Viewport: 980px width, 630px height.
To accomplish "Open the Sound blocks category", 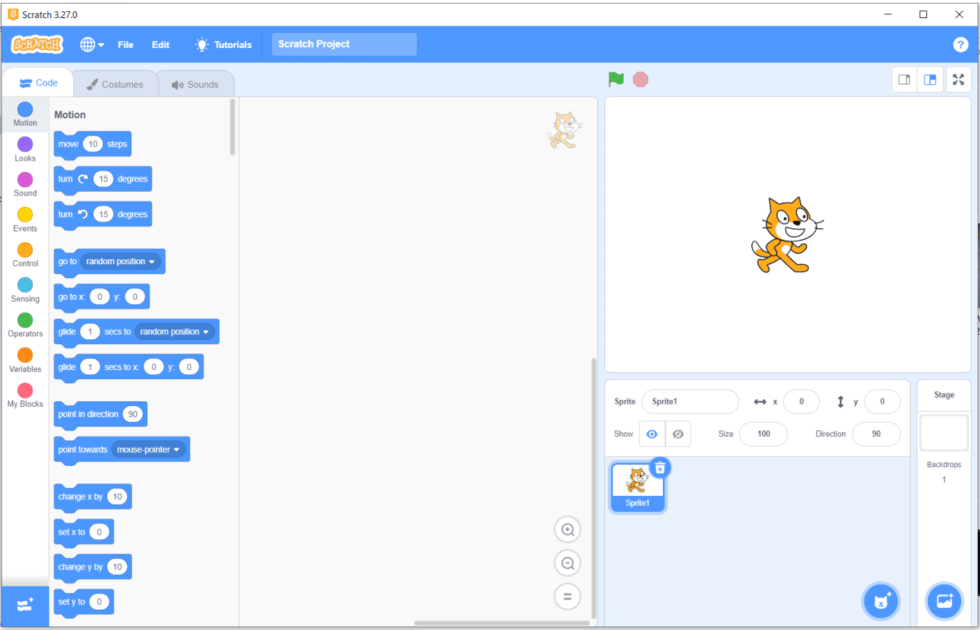I will 24,178.
